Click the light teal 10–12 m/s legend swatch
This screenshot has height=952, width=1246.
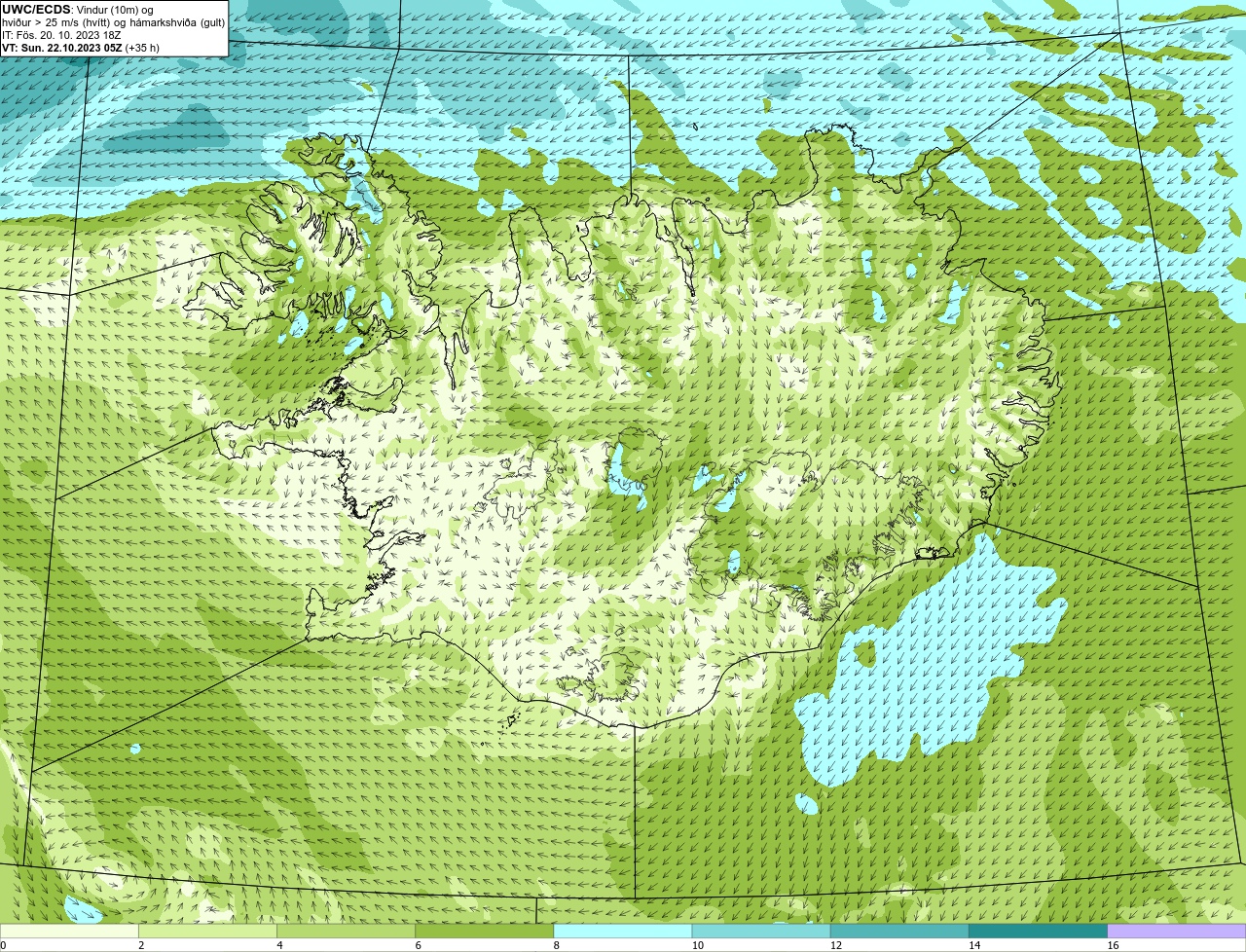click(761, 932)
